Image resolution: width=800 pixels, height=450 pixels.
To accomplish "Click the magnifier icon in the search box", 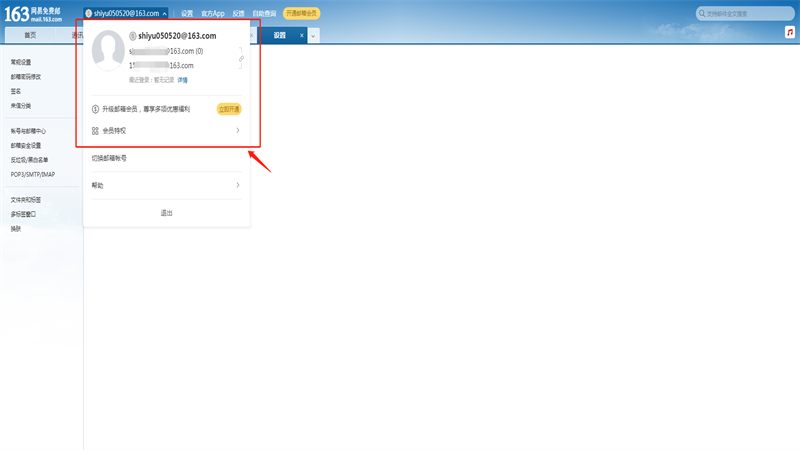I will 702,13.
